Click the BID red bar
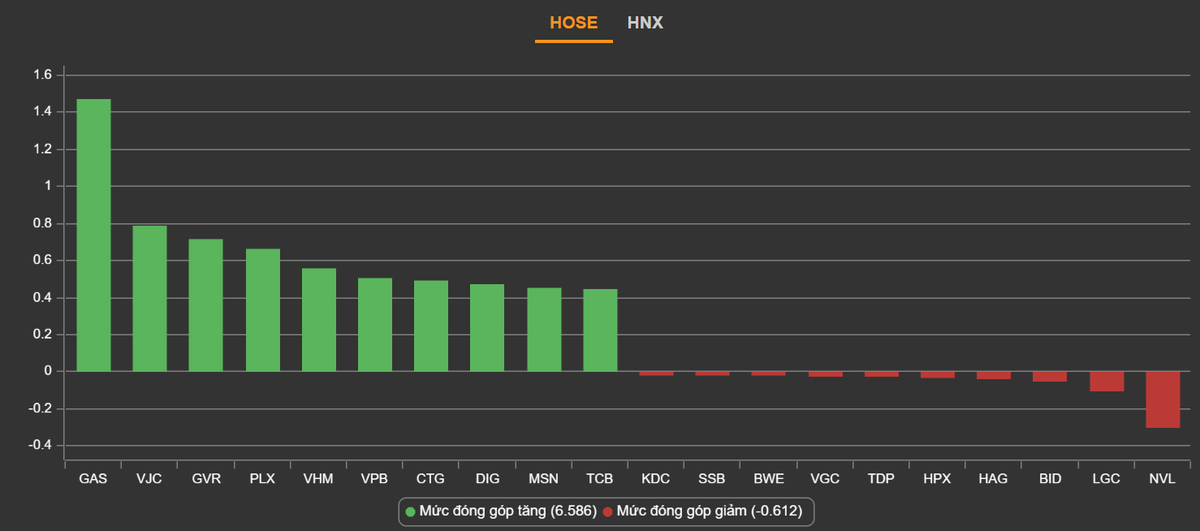 pyautogui.click(x=1050, y=377)
